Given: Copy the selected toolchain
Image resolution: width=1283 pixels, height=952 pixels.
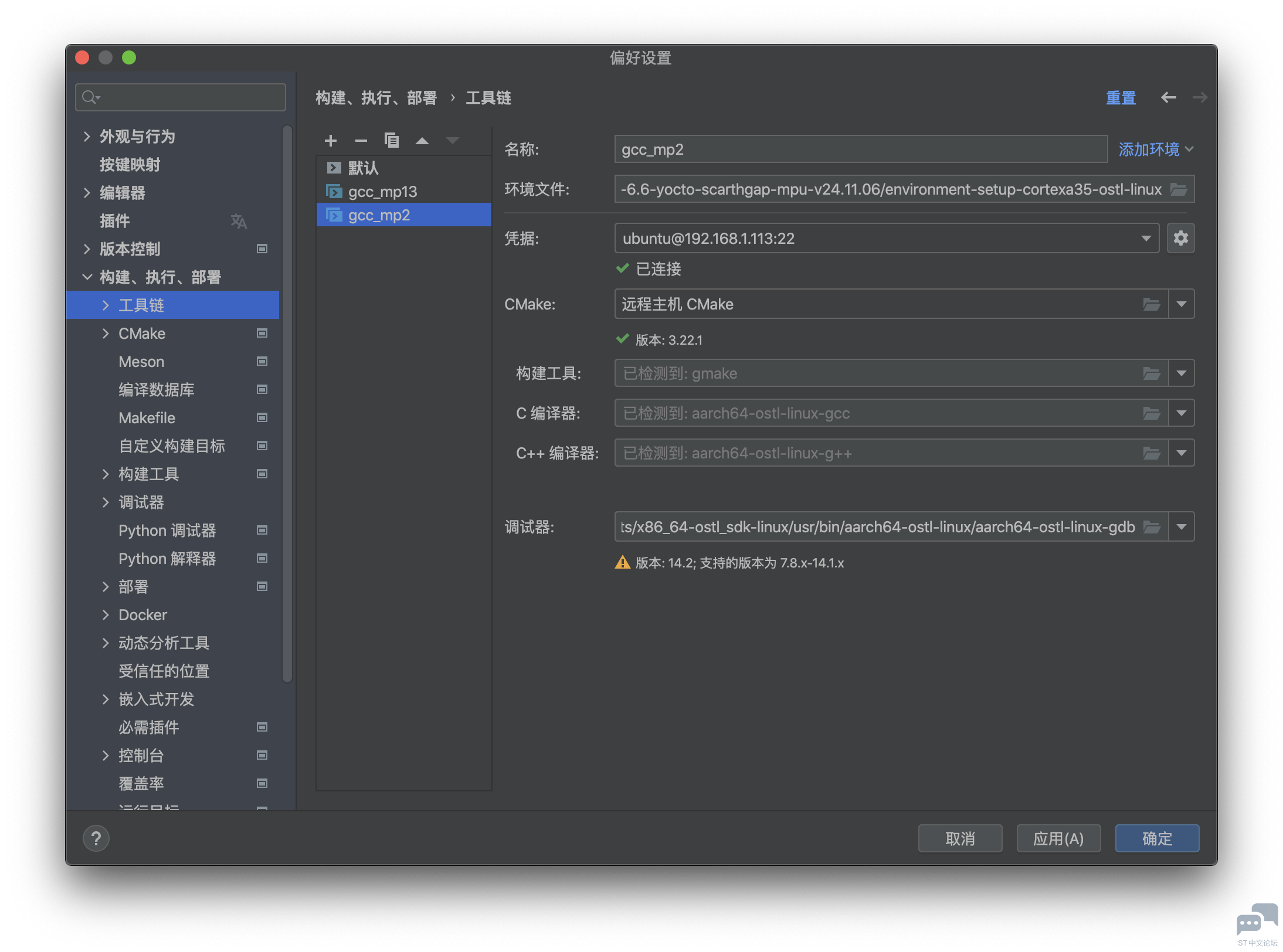Looking at the screenshot, I should pos(391,141).
